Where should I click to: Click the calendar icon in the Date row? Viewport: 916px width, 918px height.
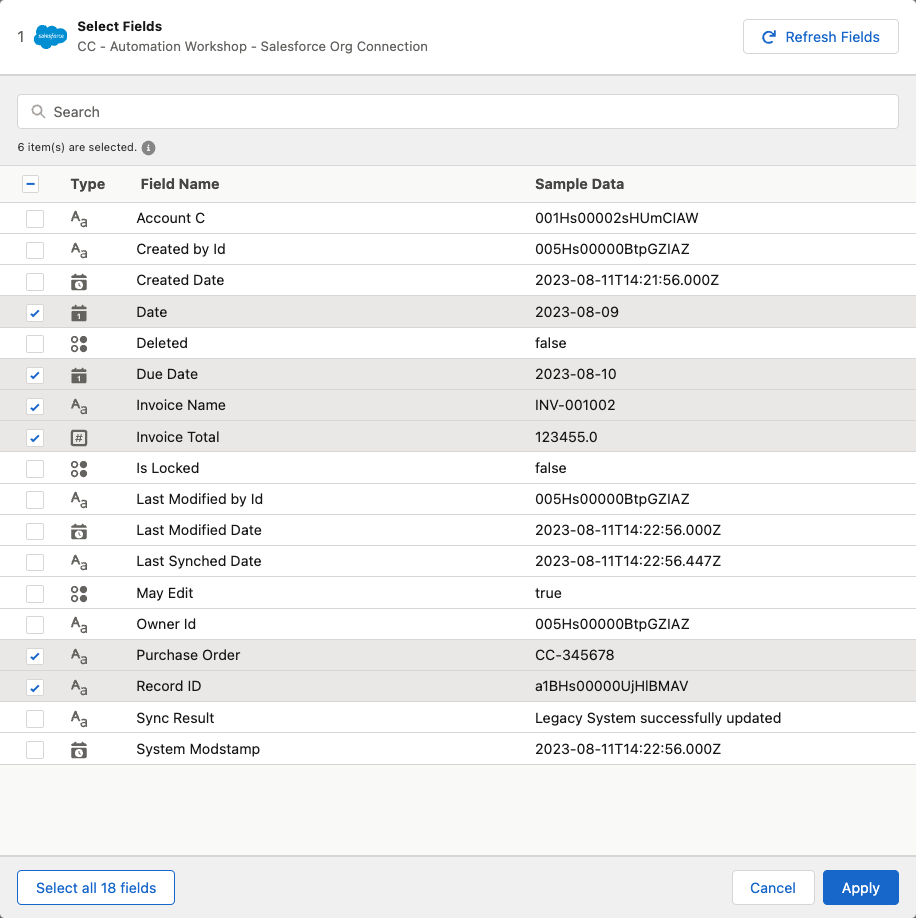click(x=79, y=313)
